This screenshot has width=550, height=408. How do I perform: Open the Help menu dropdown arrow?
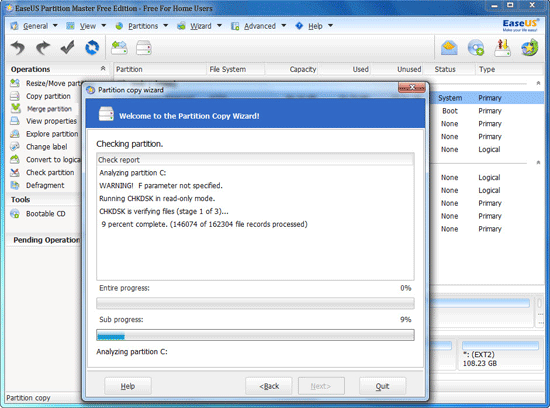tap(330, 26)
